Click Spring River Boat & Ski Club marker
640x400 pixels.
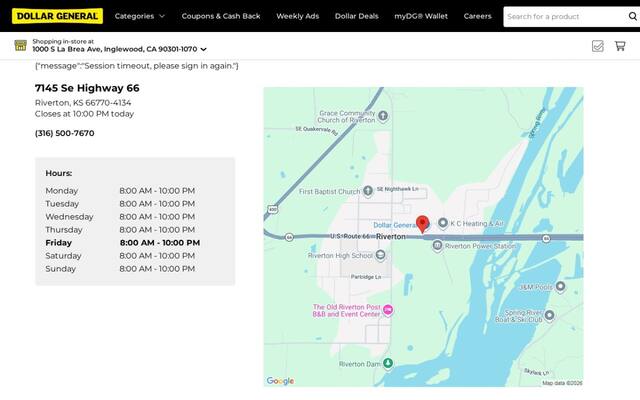click(549, 315)
